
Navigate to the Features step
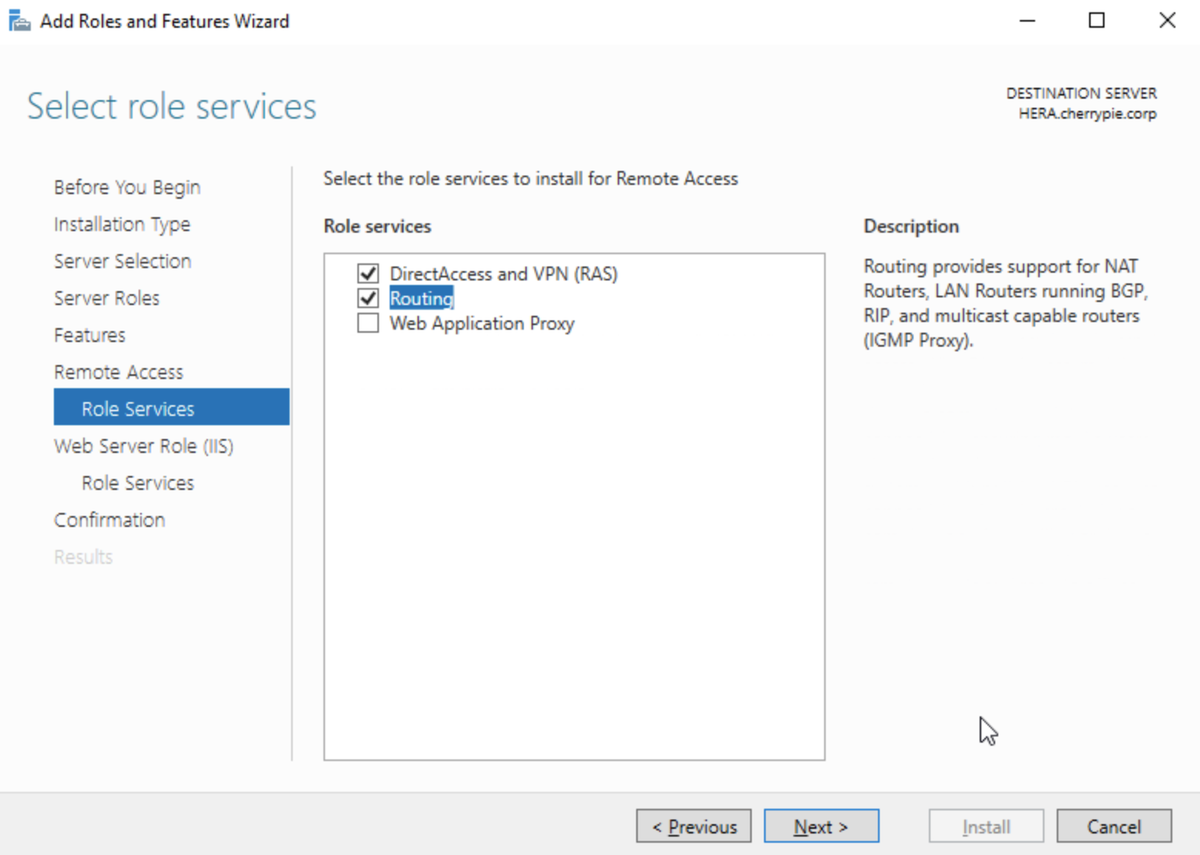click(89, 335)
